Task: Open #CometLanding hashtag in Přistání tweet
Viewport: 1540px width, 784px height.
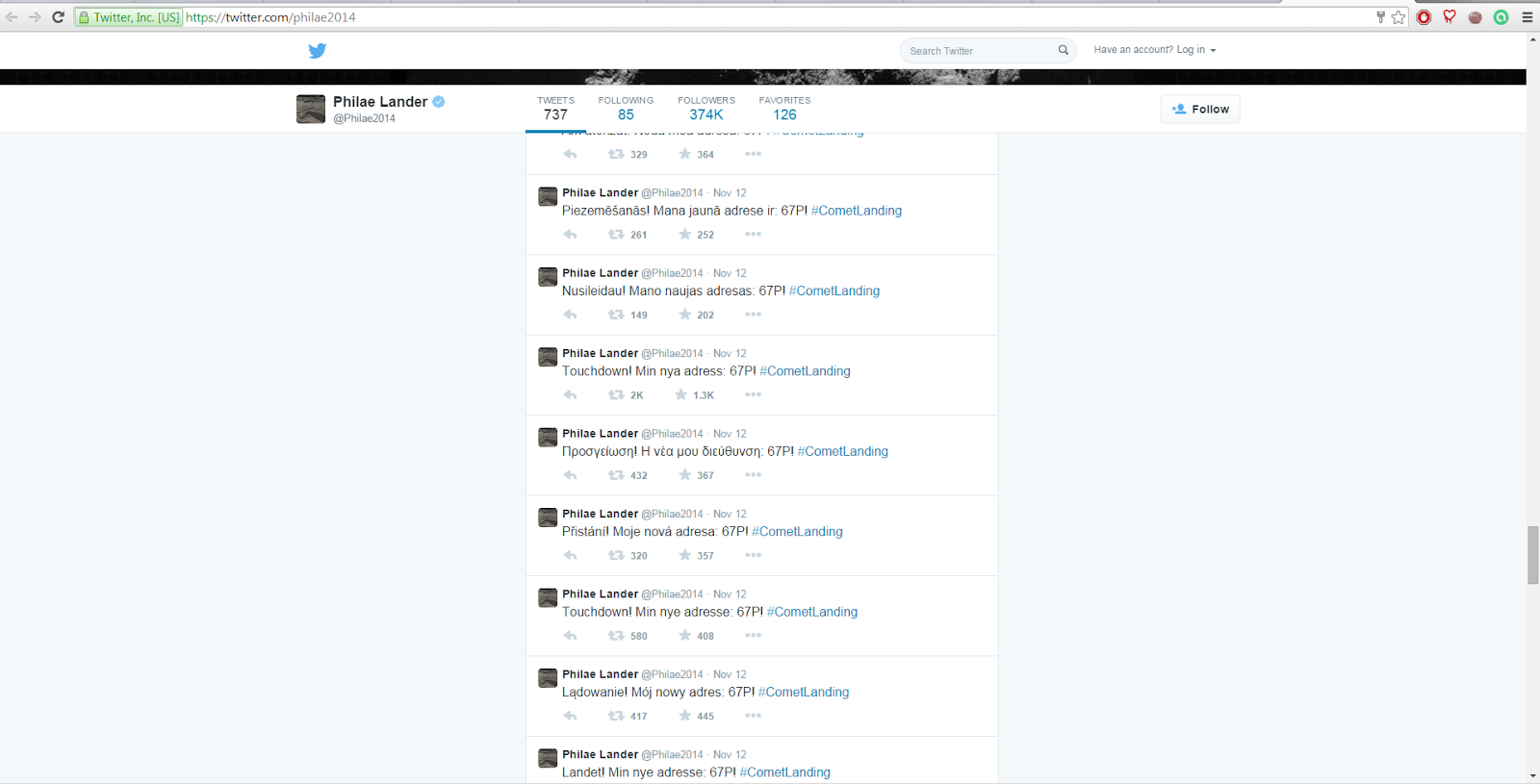Action: [797, 531]
